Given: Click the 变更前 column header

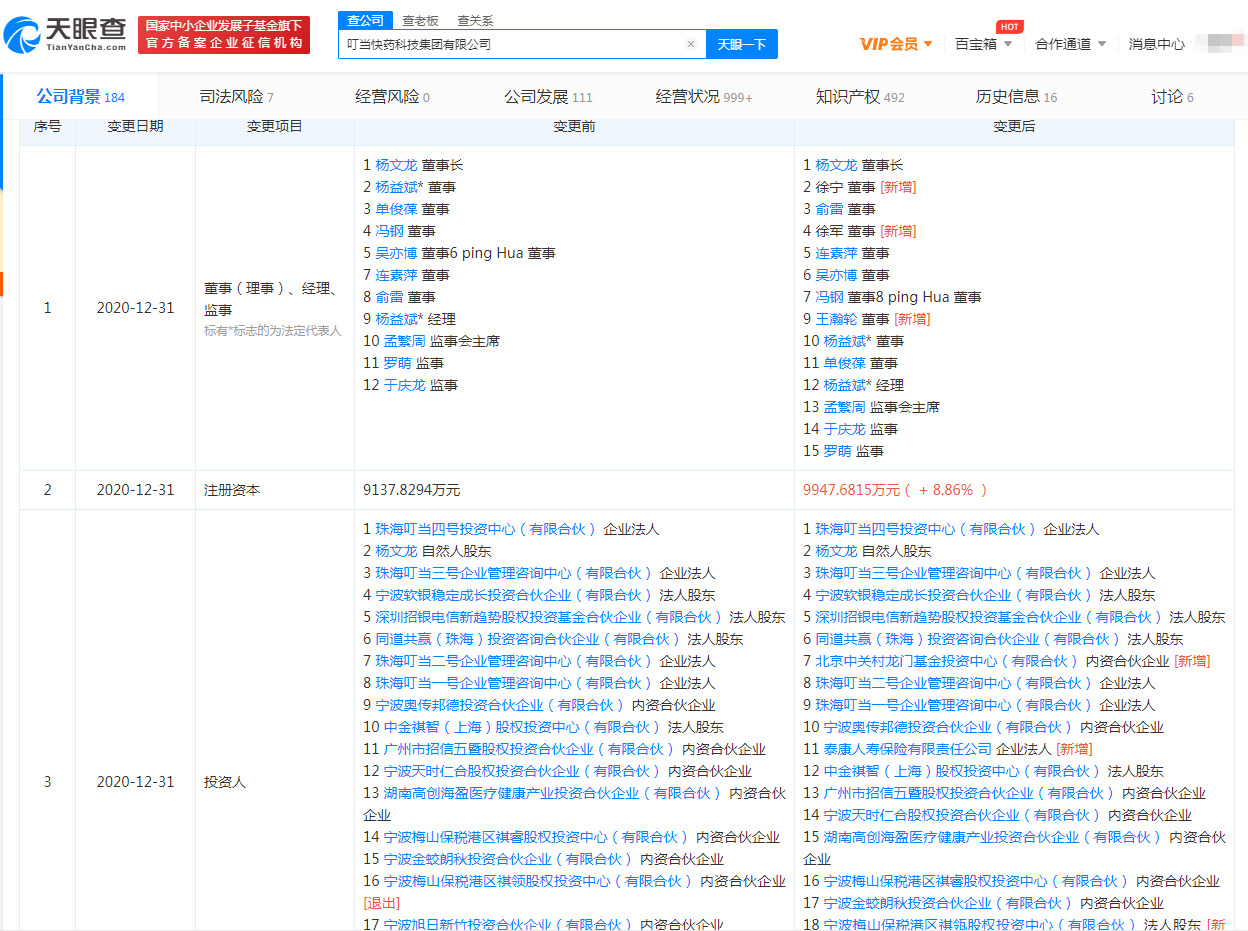Looking at the screenshot, I should 574,126.
